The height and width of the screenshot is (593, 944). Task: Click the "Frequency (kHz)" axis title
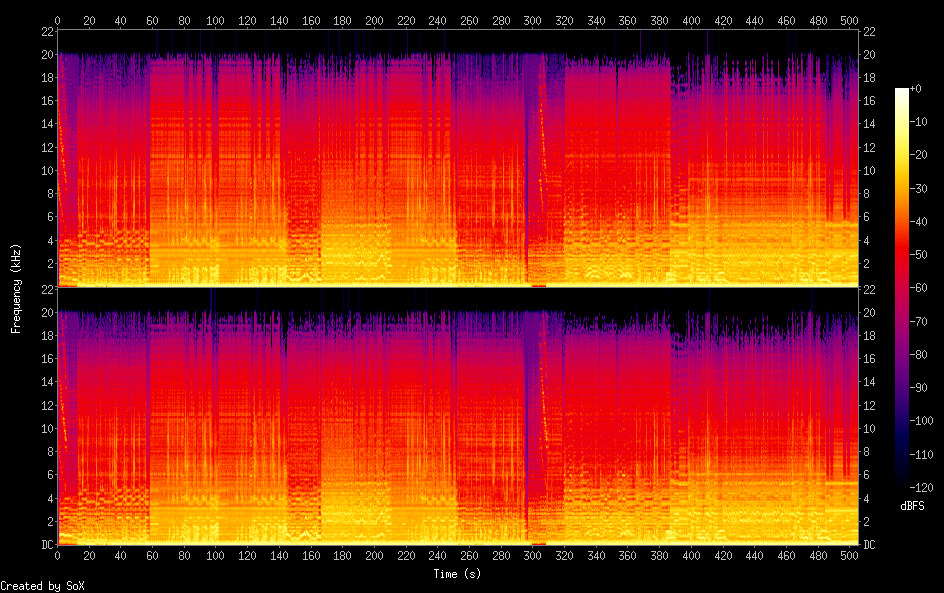tap(16, 289)
